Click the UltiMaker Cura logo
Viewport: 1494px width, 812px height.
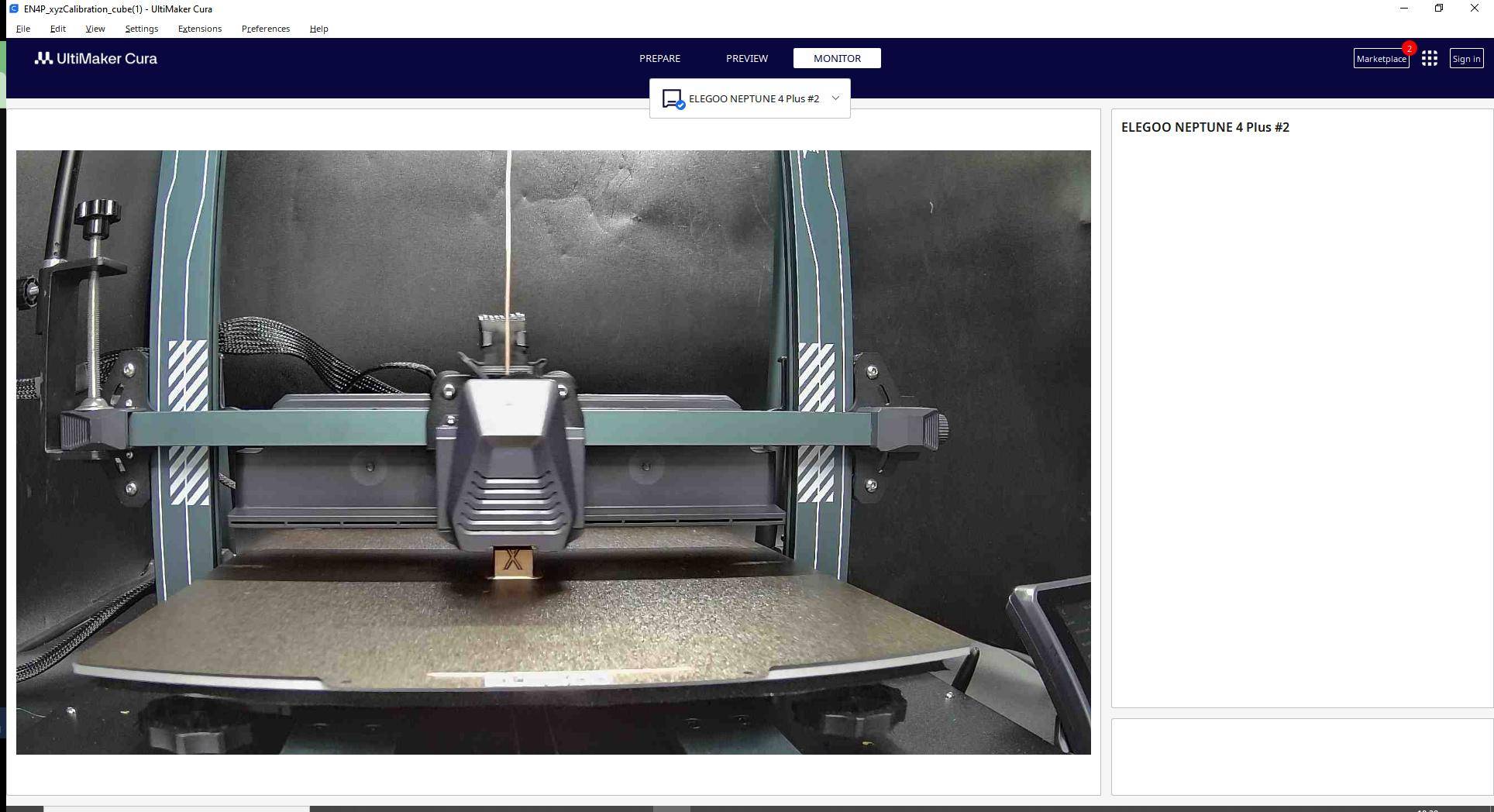(x=96, y=58)
